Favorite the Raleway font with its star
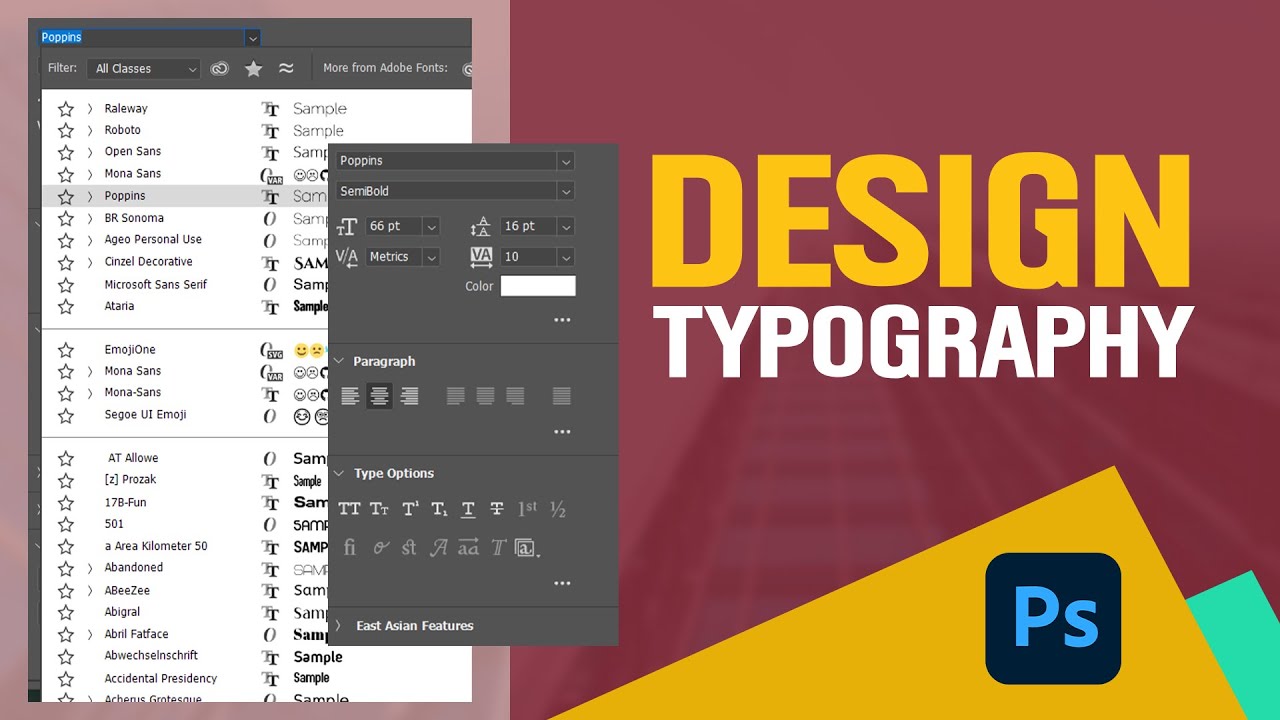This screenshot has width=1280, height=720. (x=66, y=109)
